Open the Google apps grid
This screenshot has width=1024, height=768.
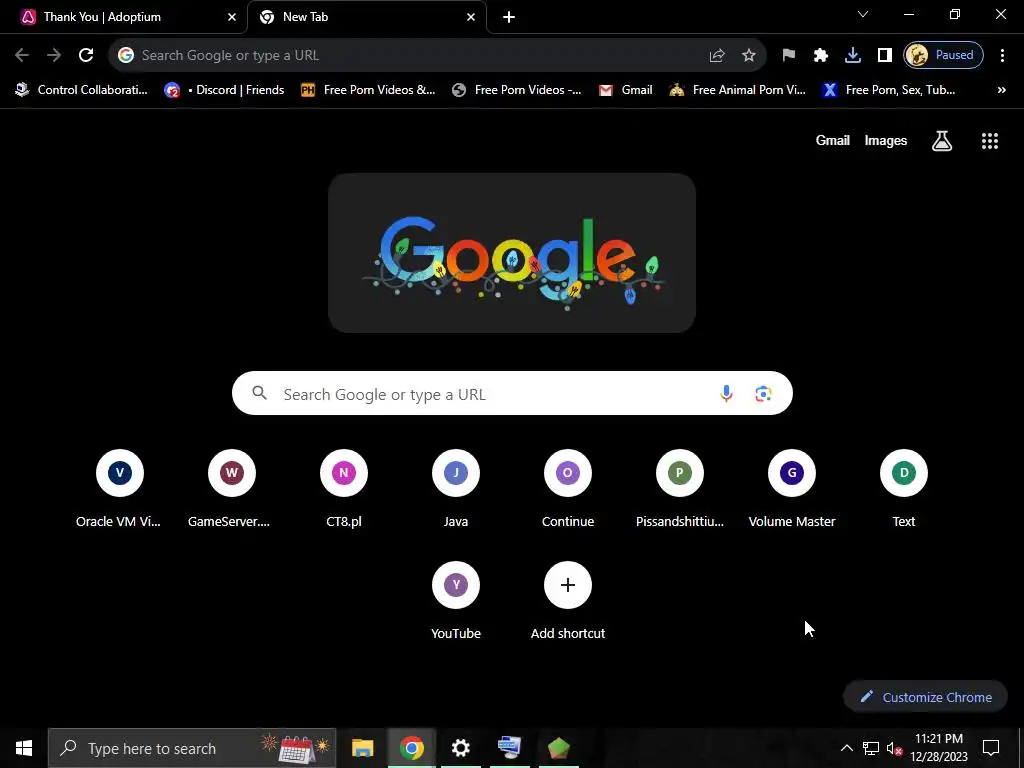(990, 140)
